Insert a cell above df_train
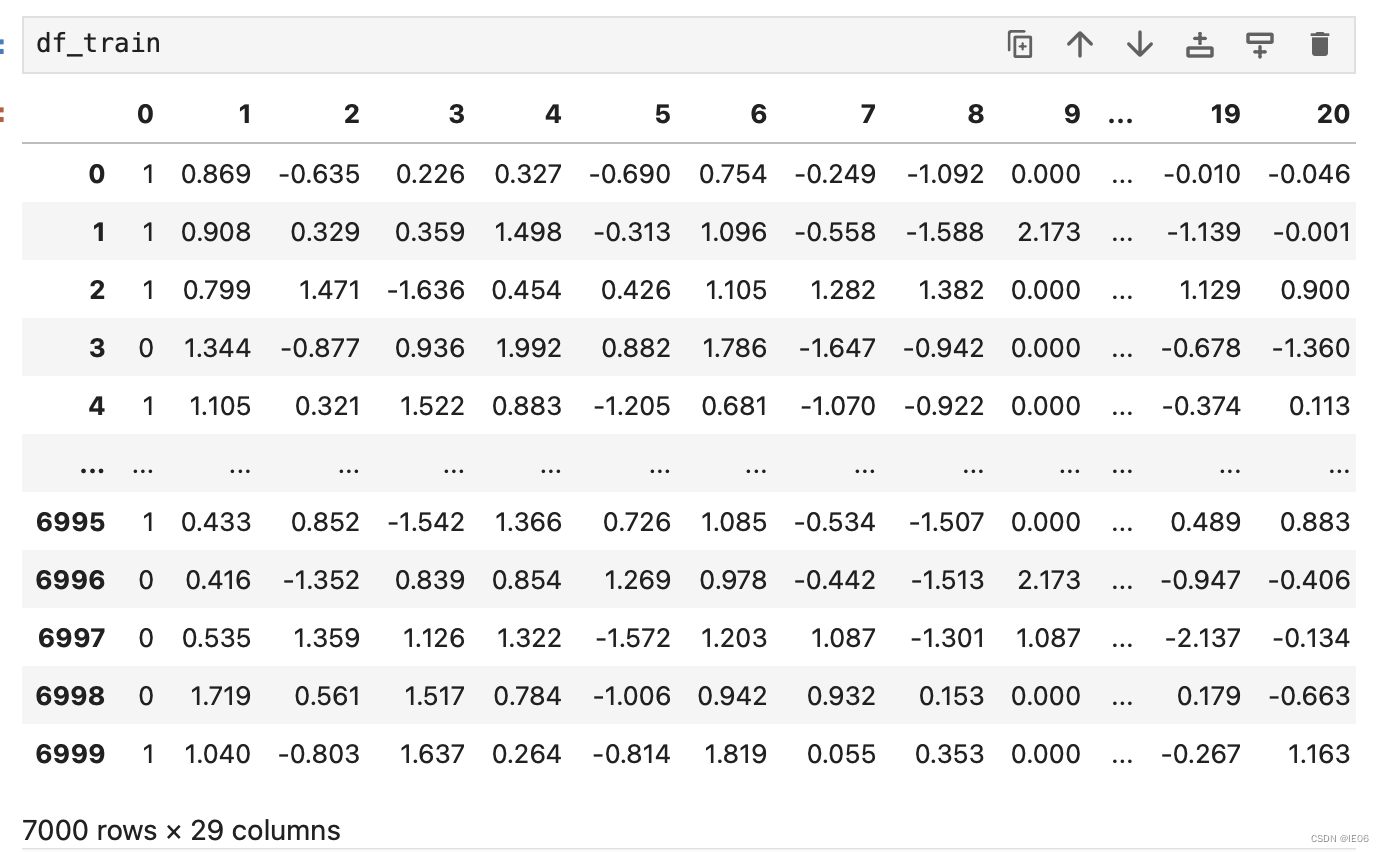This screenshot has height=852, width=1384. pyautogui.click(x=1199, y=44)
